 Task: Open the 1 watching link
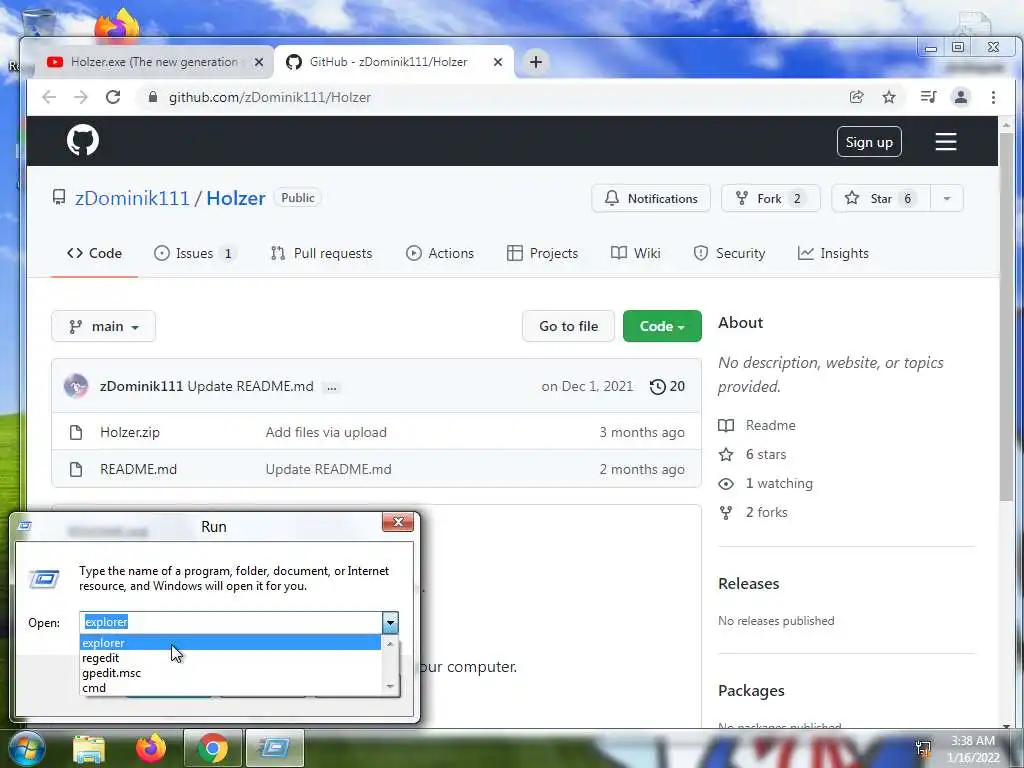tap(765, 483)
